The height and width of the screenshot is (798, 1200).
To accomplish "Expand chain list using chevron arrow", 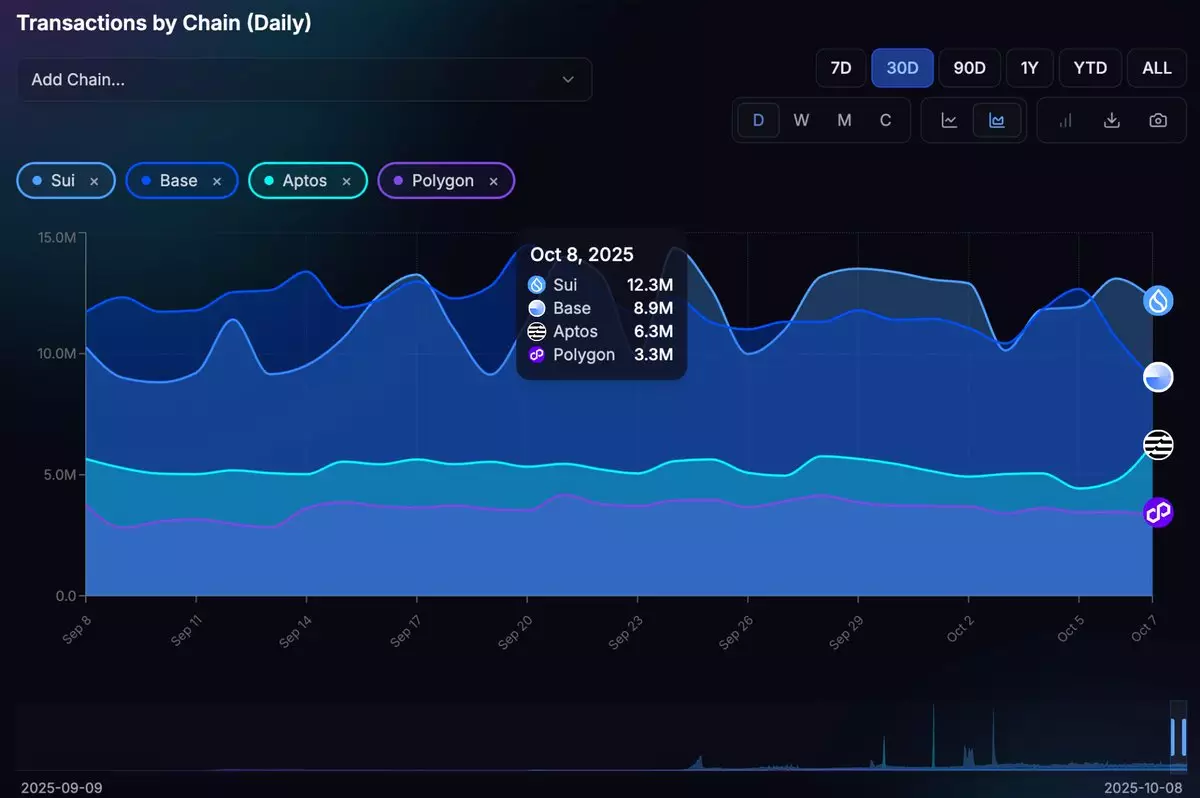I will 568,80.
